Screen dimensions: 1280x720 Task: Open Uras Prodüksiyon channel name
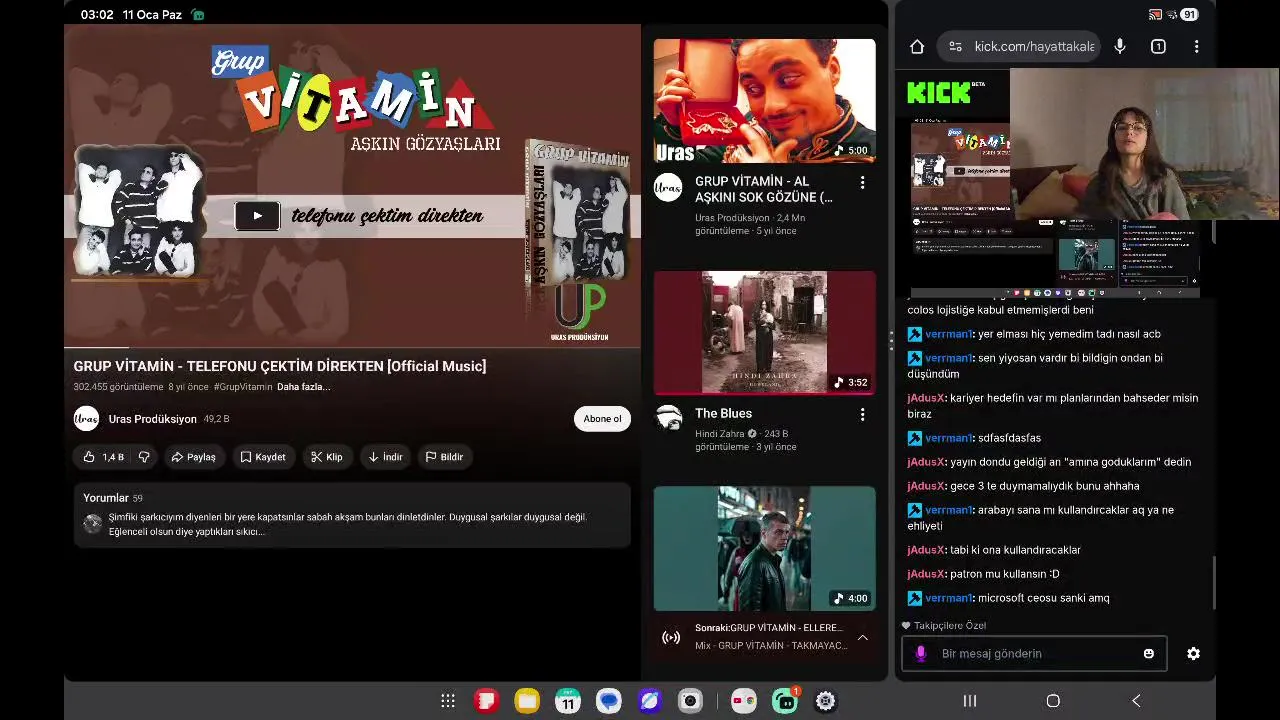click(152, 419)
